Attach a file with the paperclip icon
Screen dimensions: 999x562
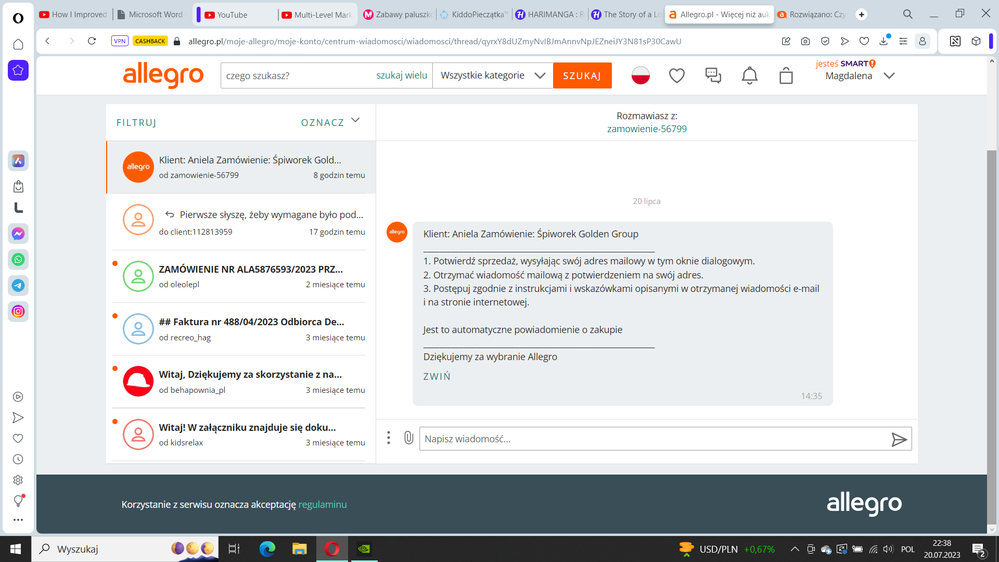click(x=408, y=438)
